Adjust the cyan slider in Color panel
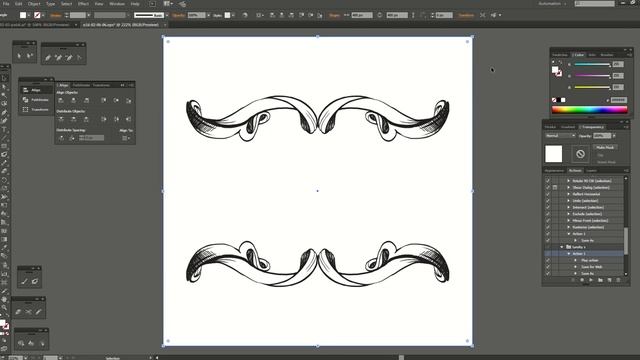 [x=592, y=64]
